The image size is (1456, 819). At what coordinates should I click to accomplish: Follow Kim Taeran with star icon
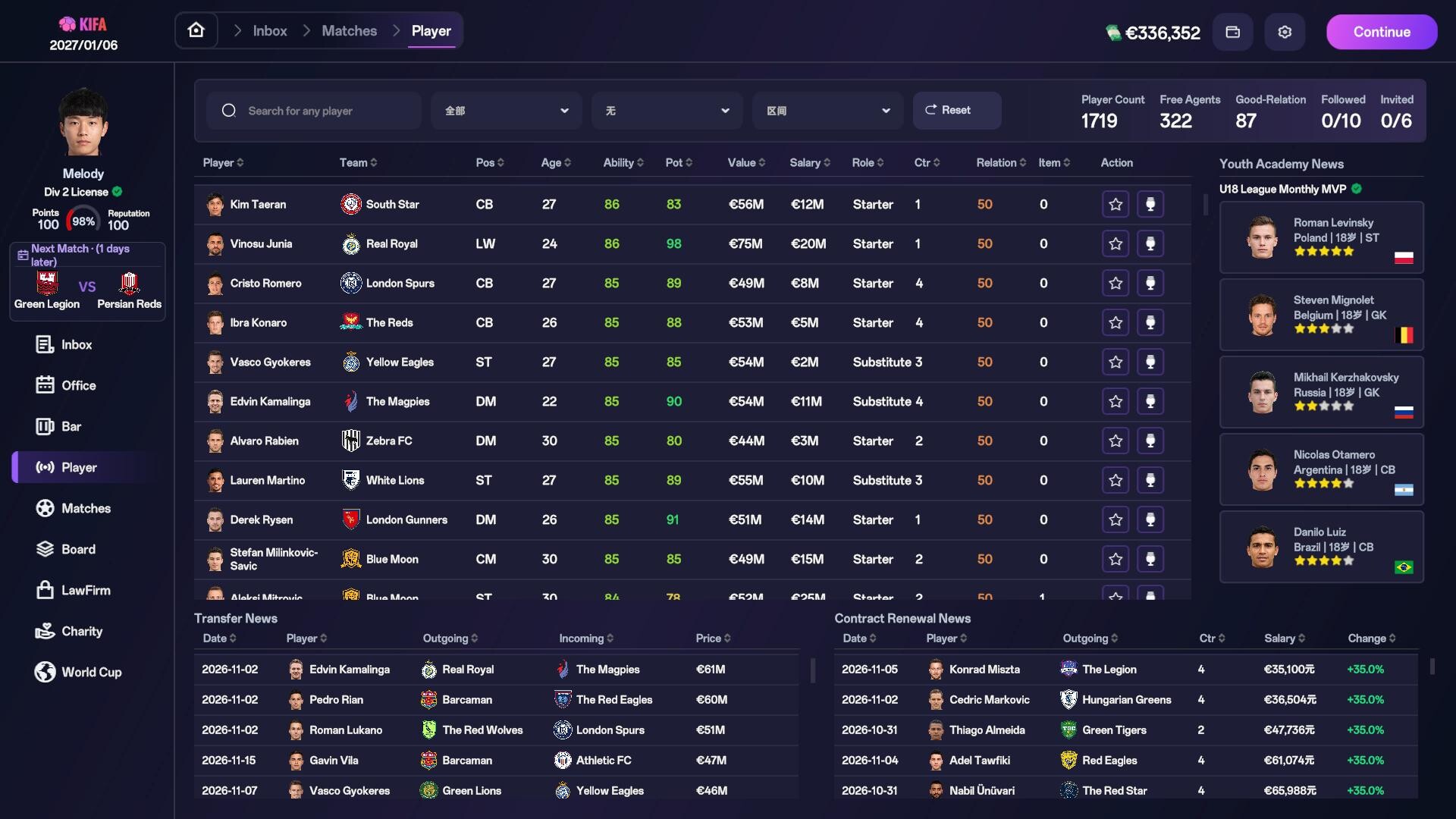1116,204
